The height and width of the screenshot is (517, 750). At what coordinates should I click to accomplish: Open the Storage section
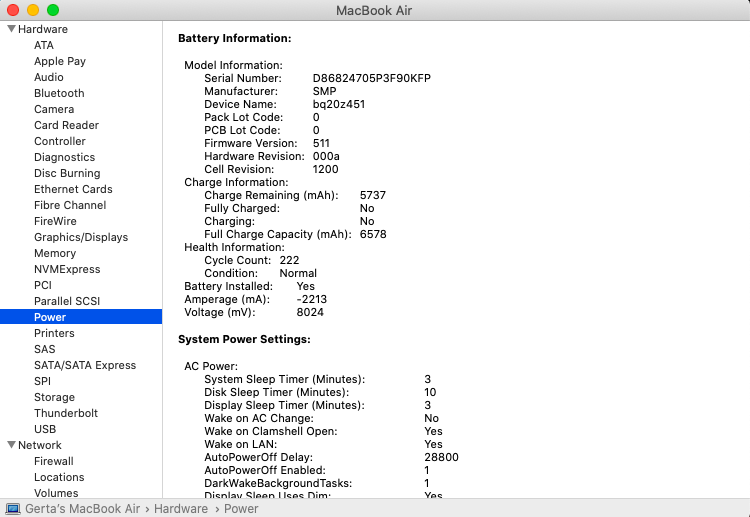[x=55, y=397]
